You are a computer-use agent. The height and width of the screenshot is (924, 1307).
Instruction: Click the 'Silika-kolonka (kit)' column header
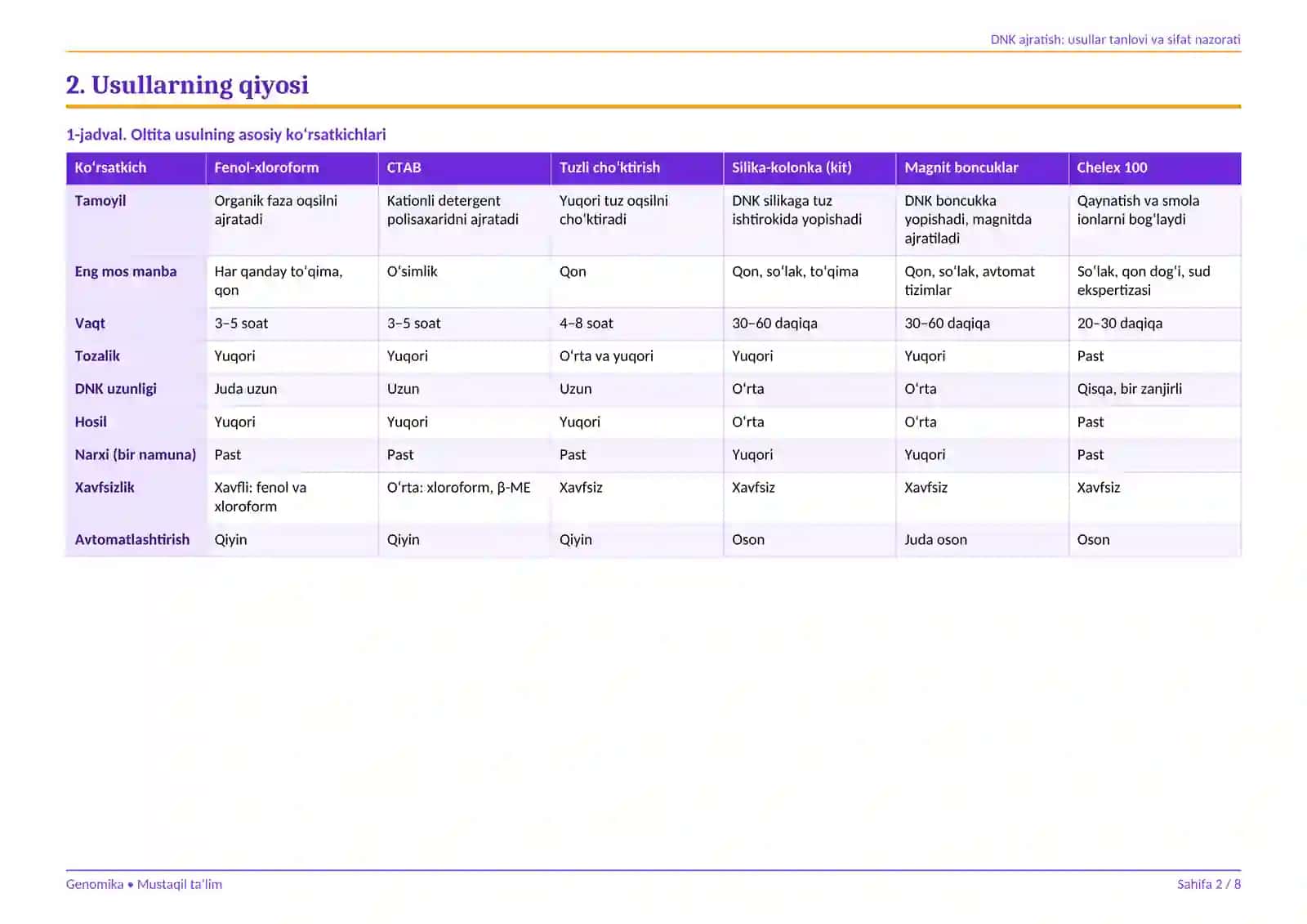click(x=792, y=167)
